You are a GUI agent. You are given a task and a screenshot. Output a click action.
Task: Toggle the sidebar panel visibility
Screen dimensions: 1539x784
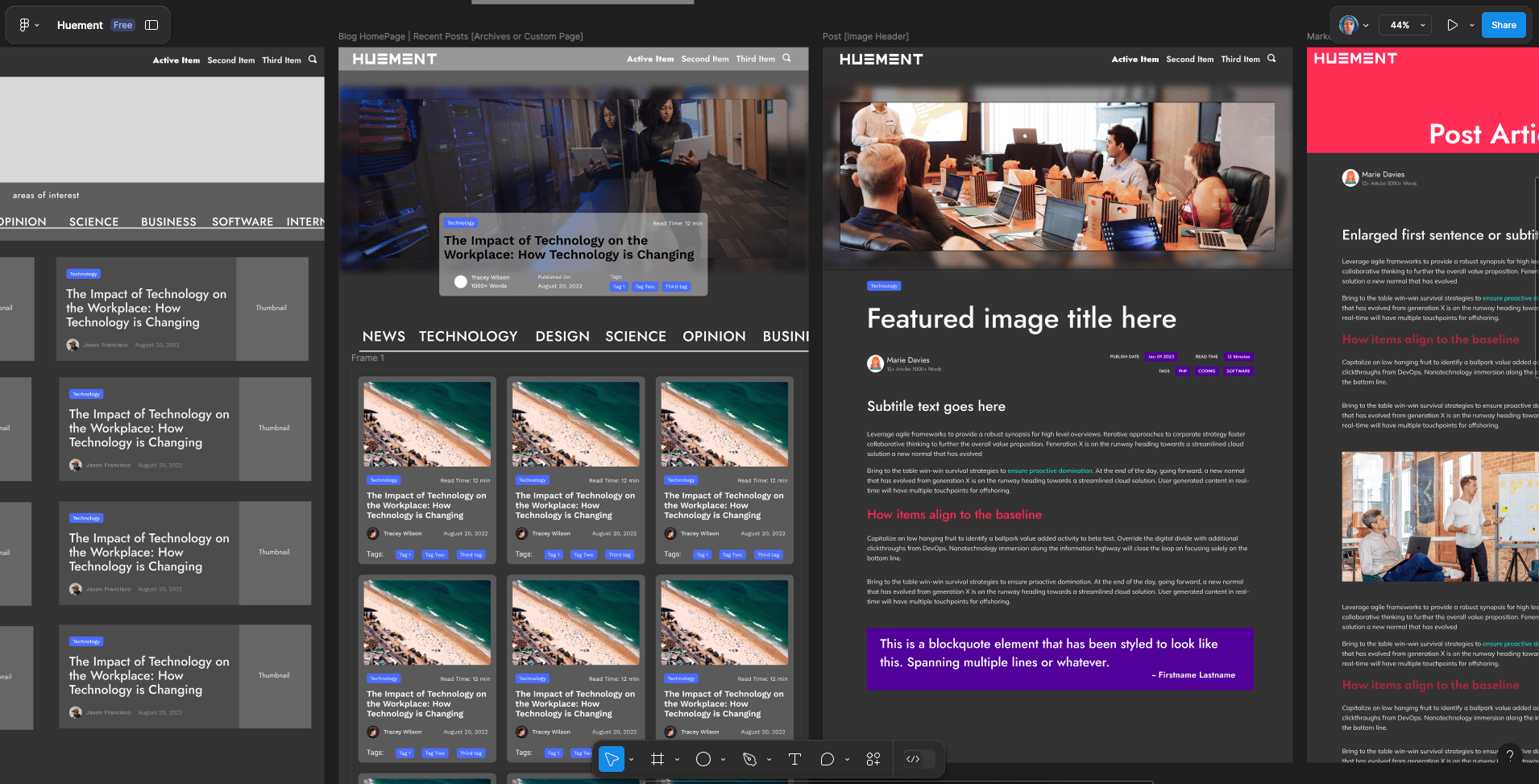coord(151,25)
